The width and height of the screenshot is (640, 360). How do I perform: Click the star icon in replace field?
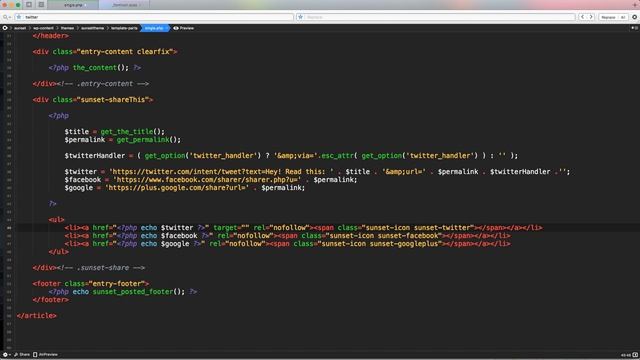301,17
